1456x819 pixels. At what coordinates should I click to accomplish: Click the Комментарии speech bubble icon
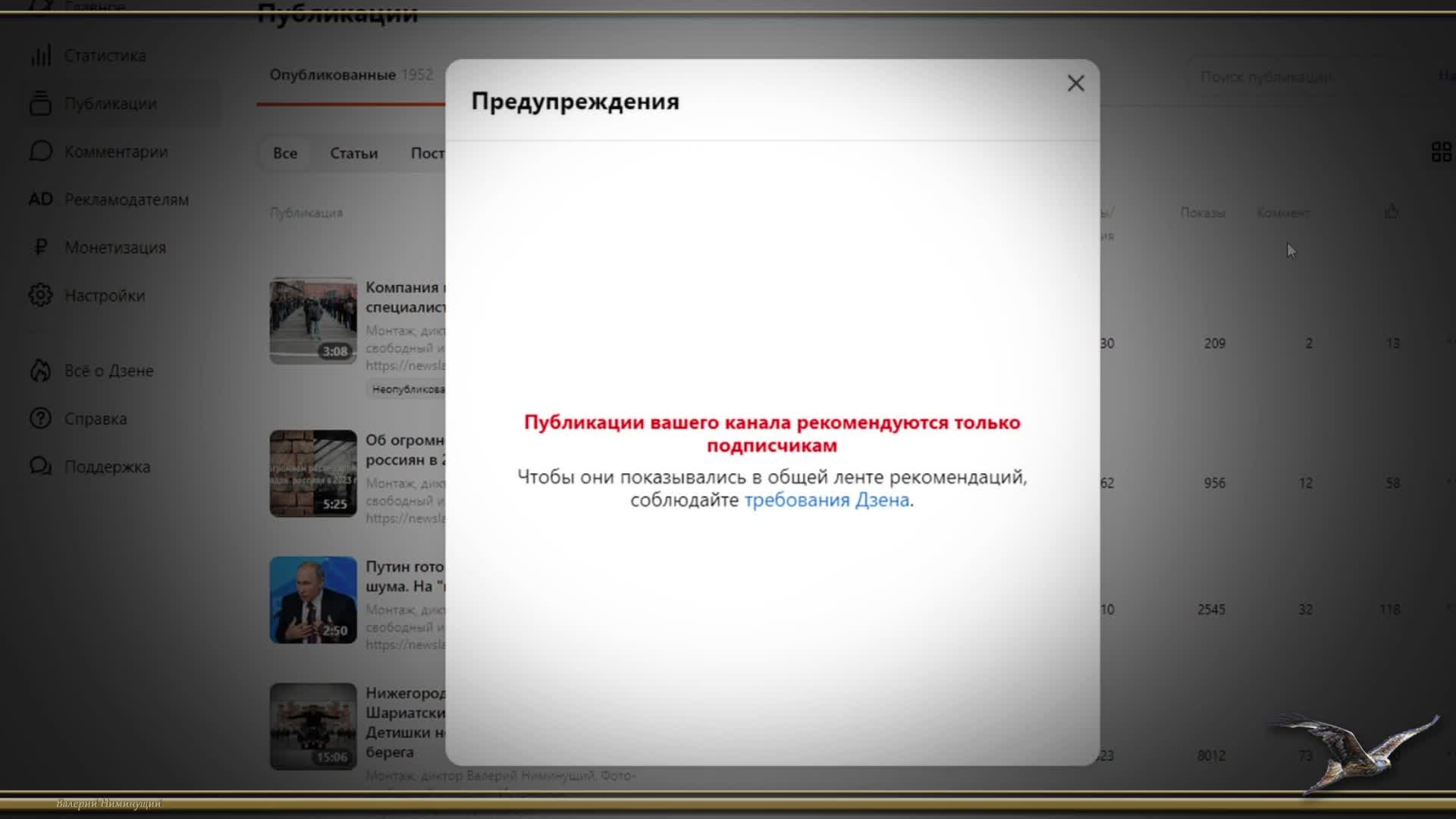coord(40,151)
